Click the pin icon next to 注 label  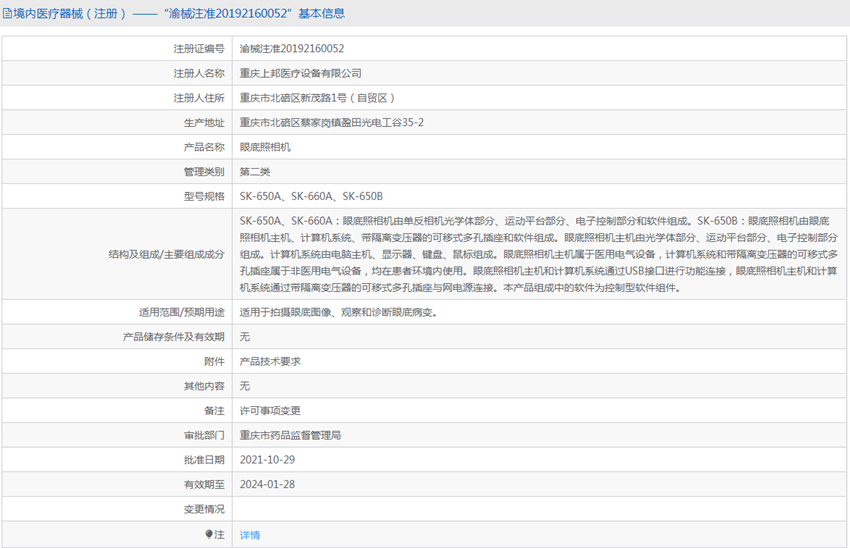[x=209, y=534]
